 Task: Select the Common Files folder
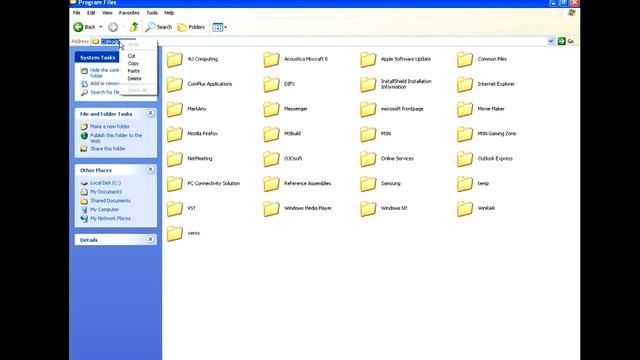click(x=482, y=59)
